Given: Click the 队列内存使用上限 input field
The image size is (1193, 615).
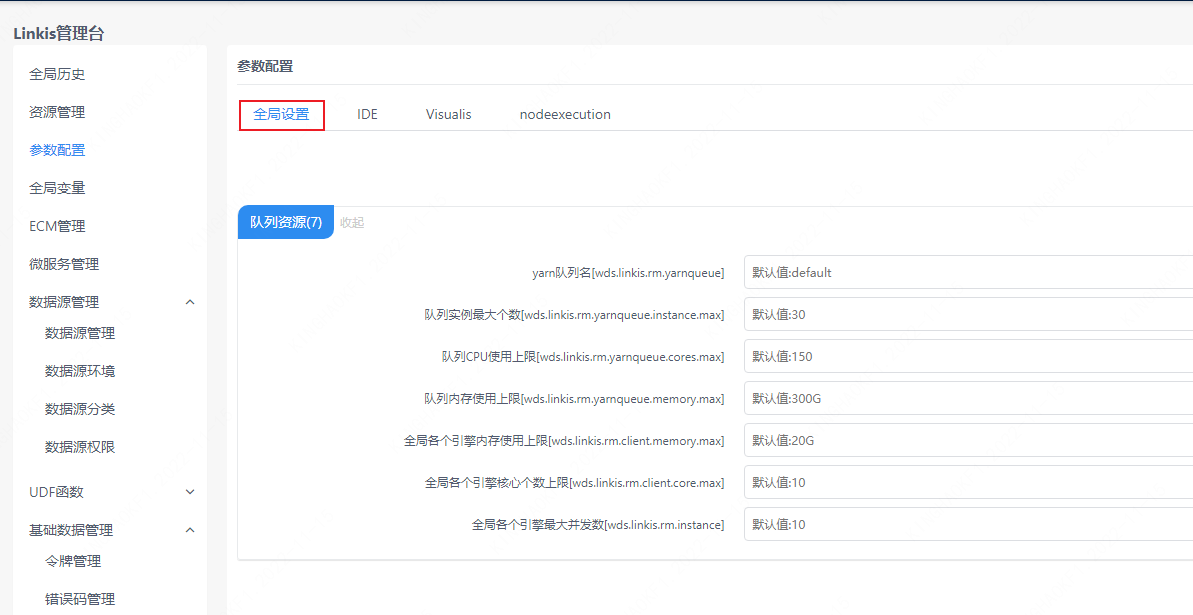Looking at the screenshot, I should (x=967, y=399).
